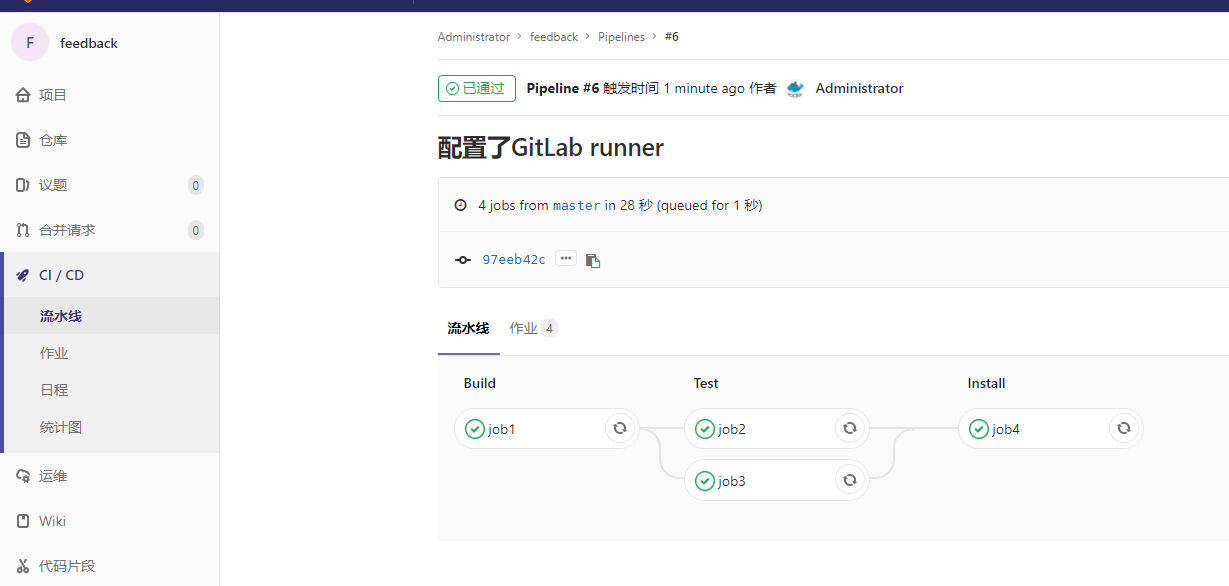Click the Build stage heading
The image size is (1229, 586).
pos(480,383)
